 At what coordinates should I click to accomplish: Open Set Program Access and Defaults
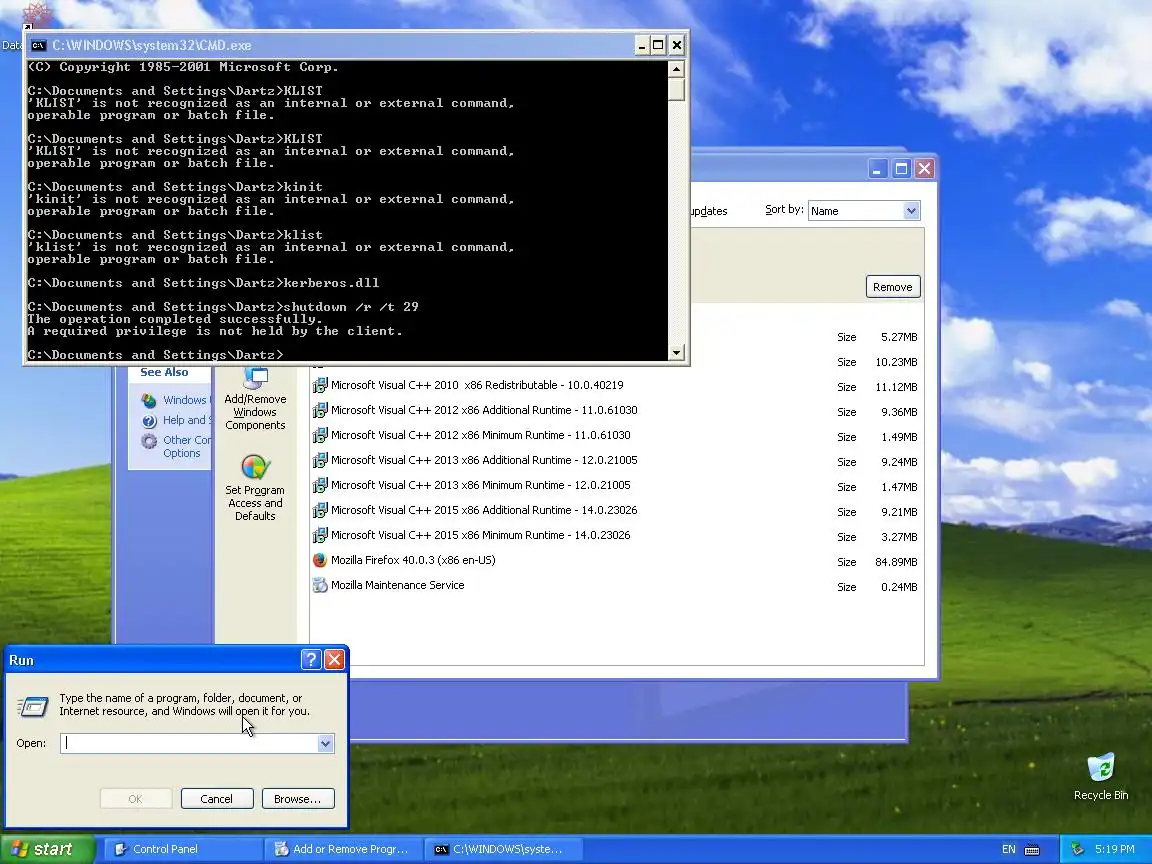(255, 486)
